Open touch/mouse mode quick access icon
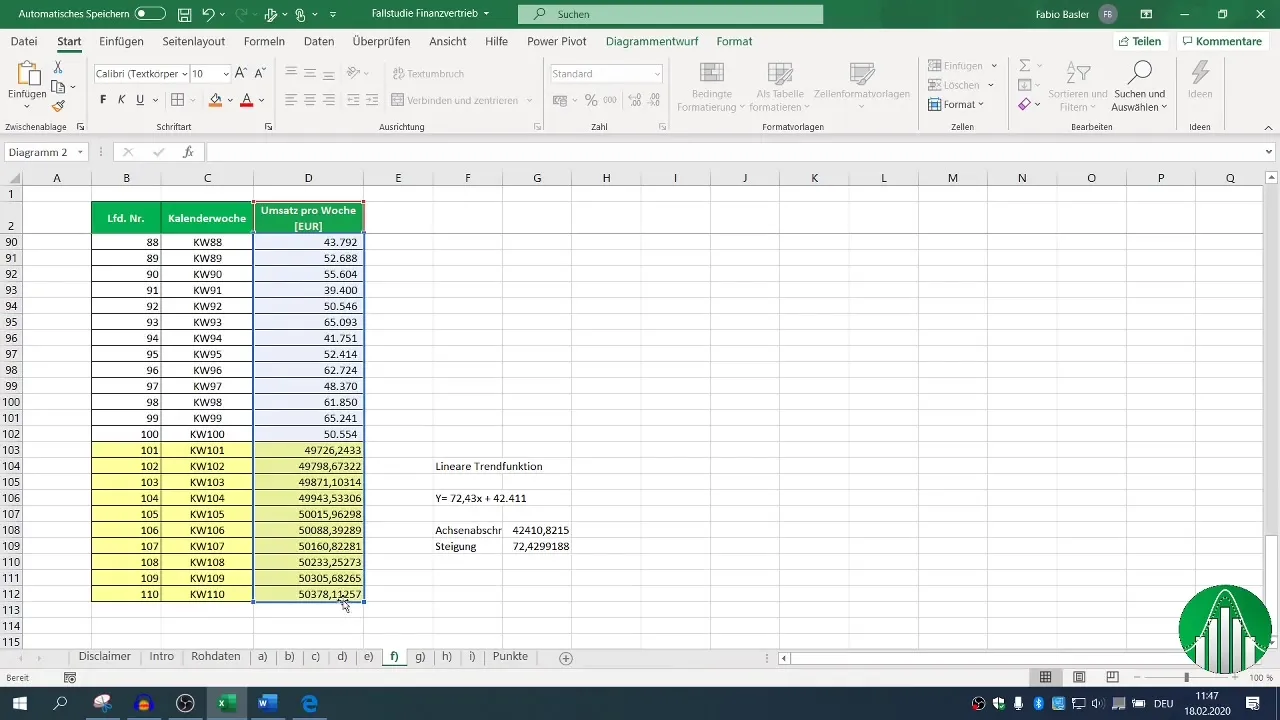This screenshot has width=1280, height=720. pyautogui.click(x=300, y=14)
